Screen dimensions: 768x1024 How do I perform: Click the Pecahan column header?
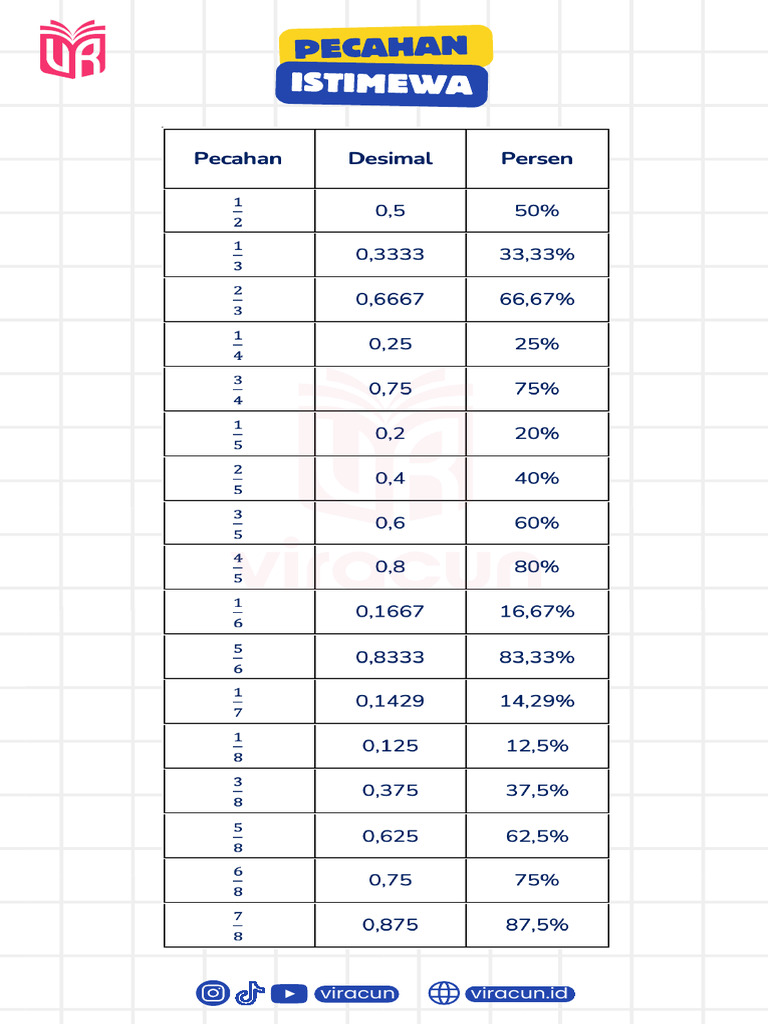pyautogui.click(x=238, y=158)
